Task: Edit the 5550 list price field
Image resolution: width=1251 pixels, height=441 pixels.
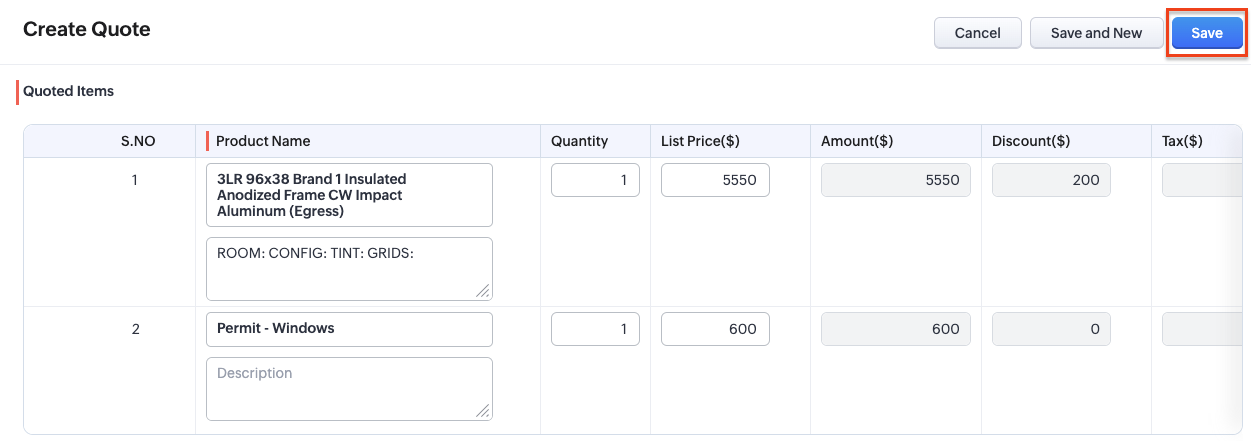Action: coord(715,180)
